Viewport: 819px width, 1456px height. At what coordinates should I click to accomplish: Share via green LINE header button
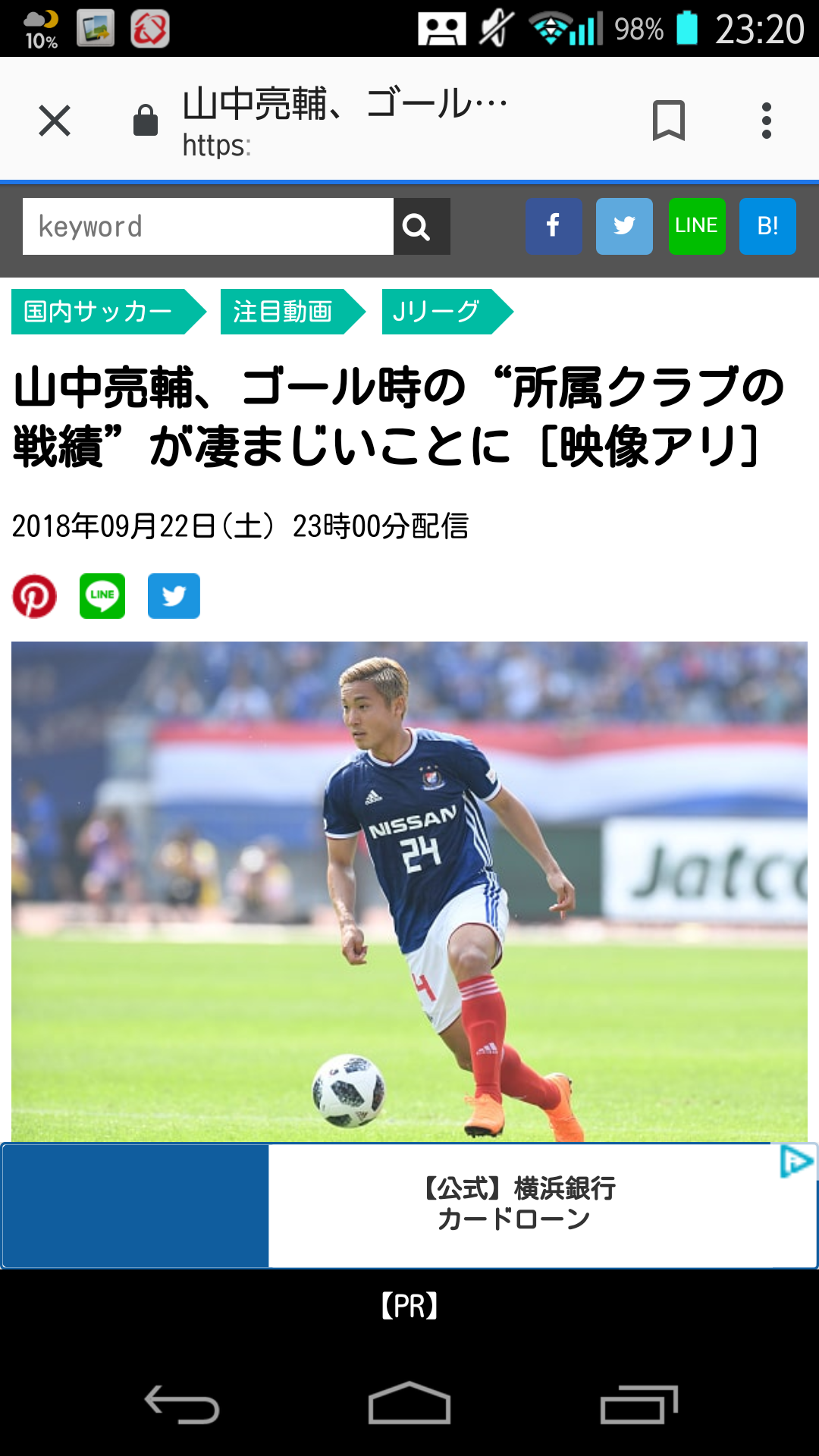697,226
